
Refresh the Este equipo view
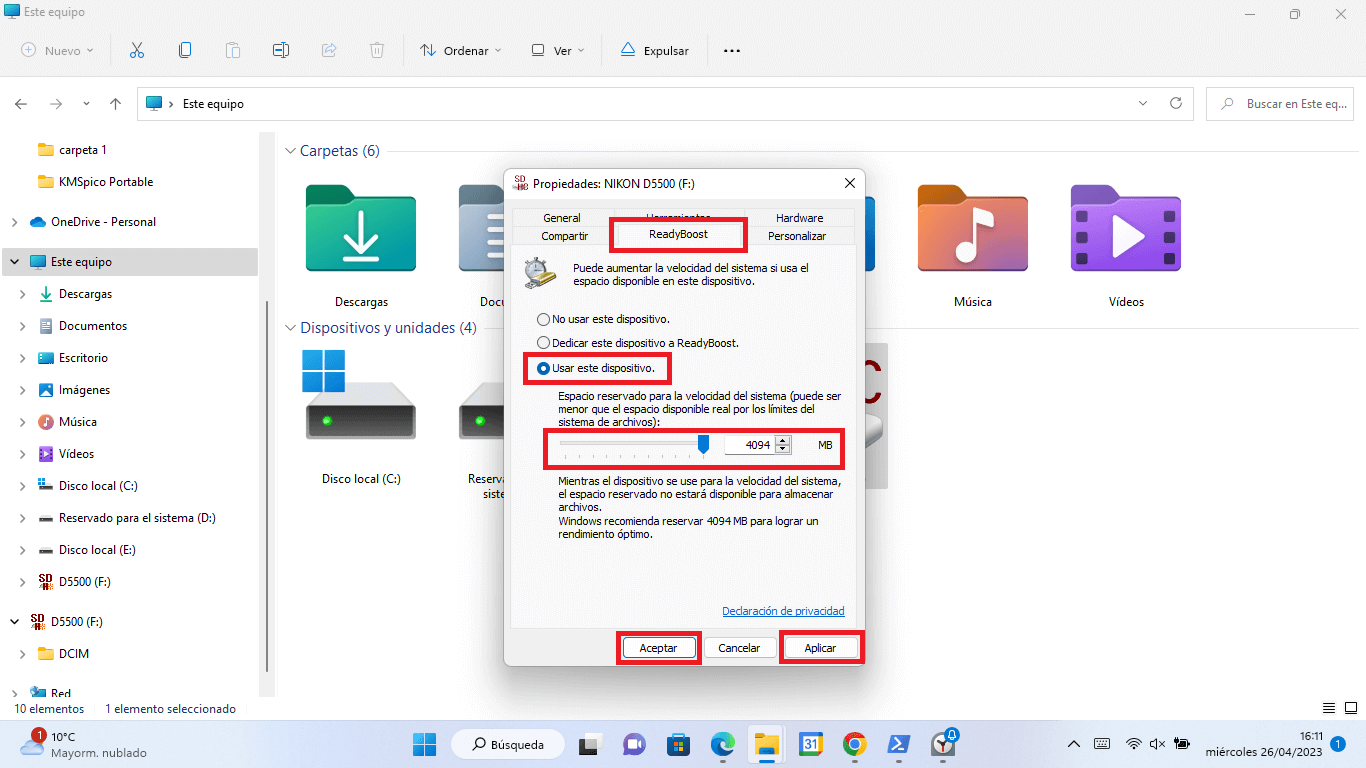(1176, 104)
